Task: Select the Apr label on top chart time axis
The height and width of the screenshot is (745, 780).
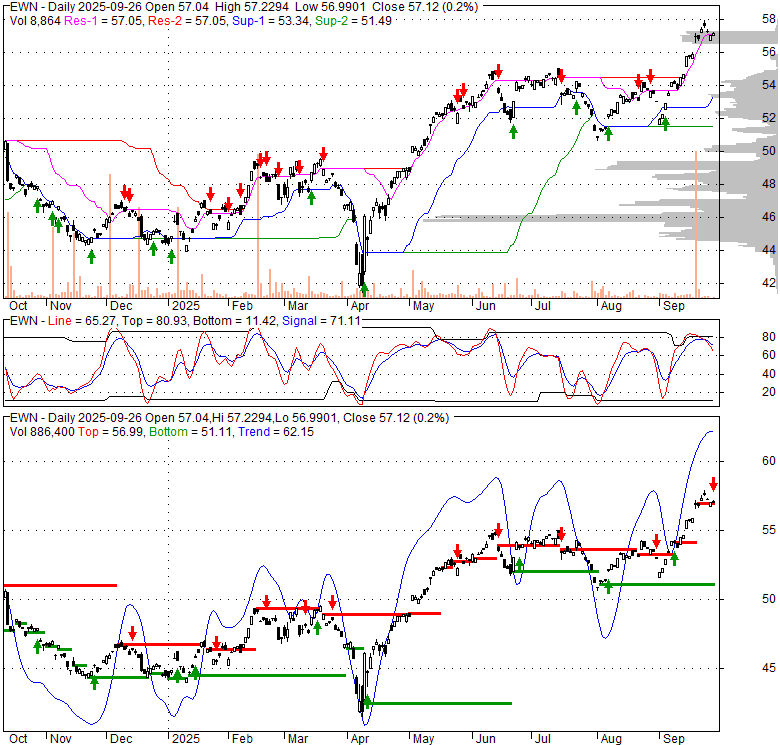Action: point(360,306)
